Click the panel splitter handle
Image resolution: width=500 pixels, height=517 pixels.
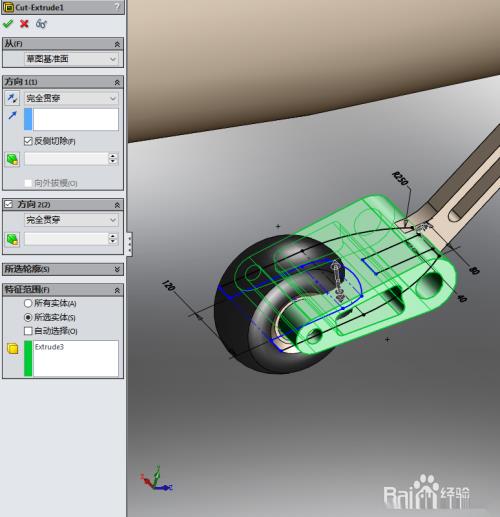point(129,244)
